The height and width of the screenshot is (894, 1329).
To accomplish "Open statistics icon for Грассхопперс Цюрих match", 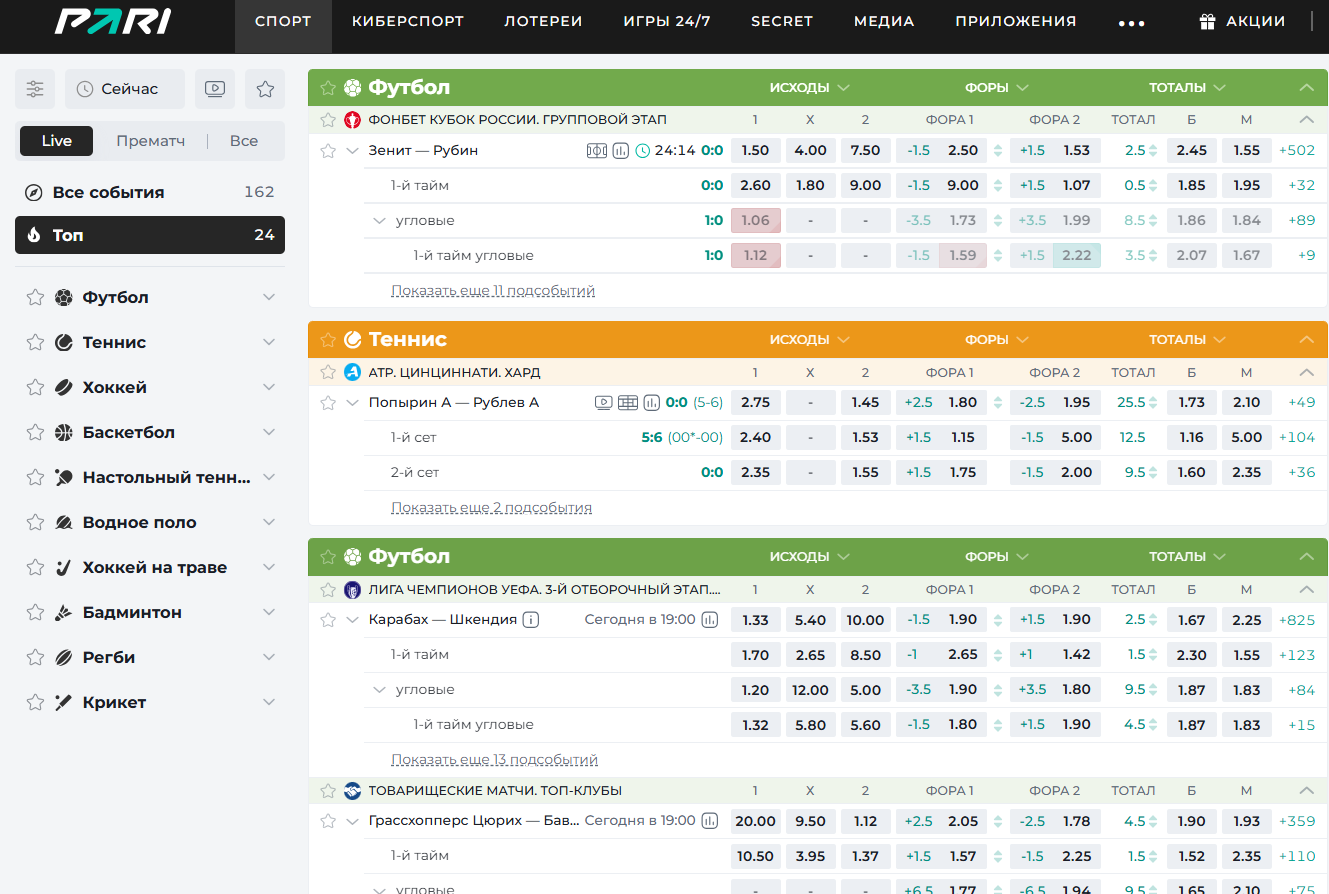I will (x=710, y=821).
